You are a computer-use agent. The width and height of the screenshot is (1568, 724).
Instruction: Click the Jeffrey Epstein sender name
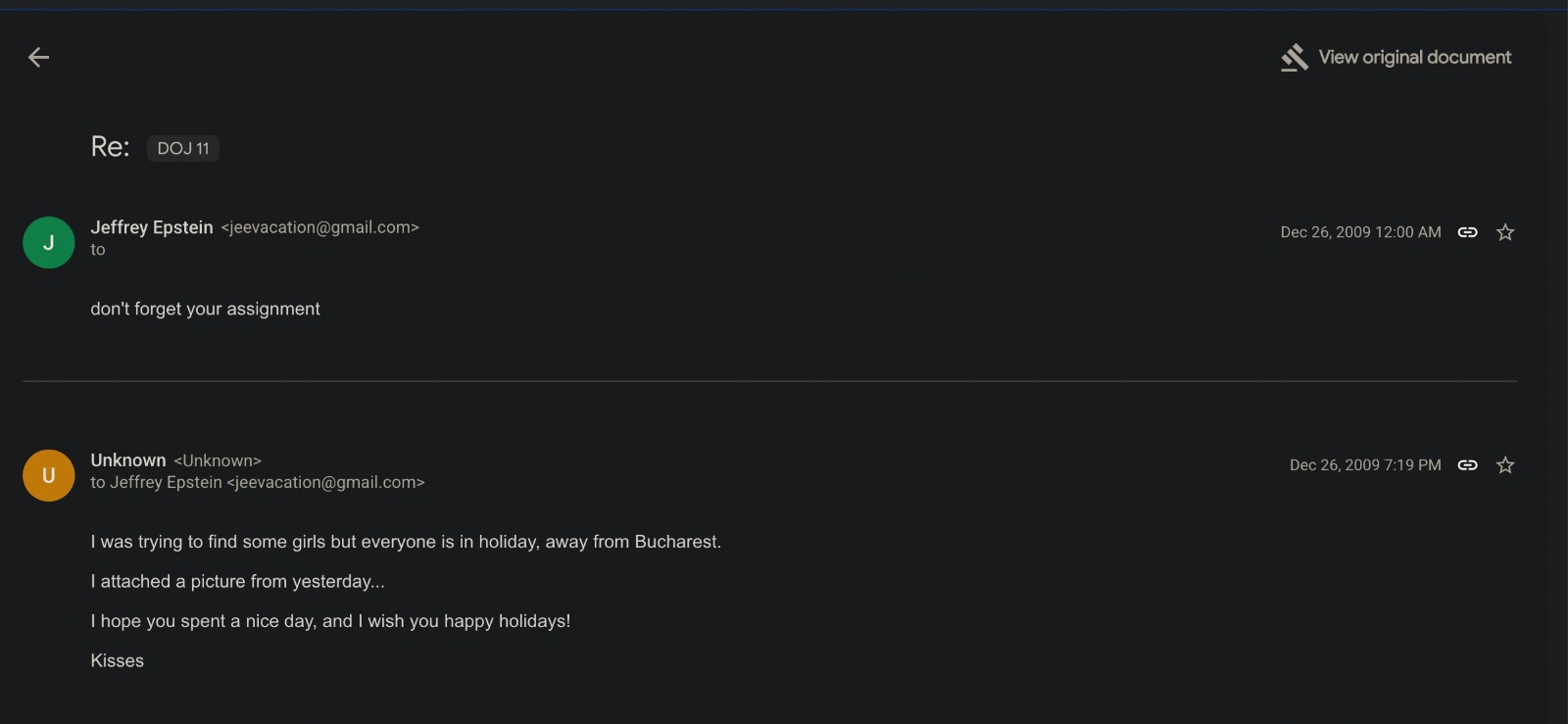pyautogui.click(x=152, y=227)
